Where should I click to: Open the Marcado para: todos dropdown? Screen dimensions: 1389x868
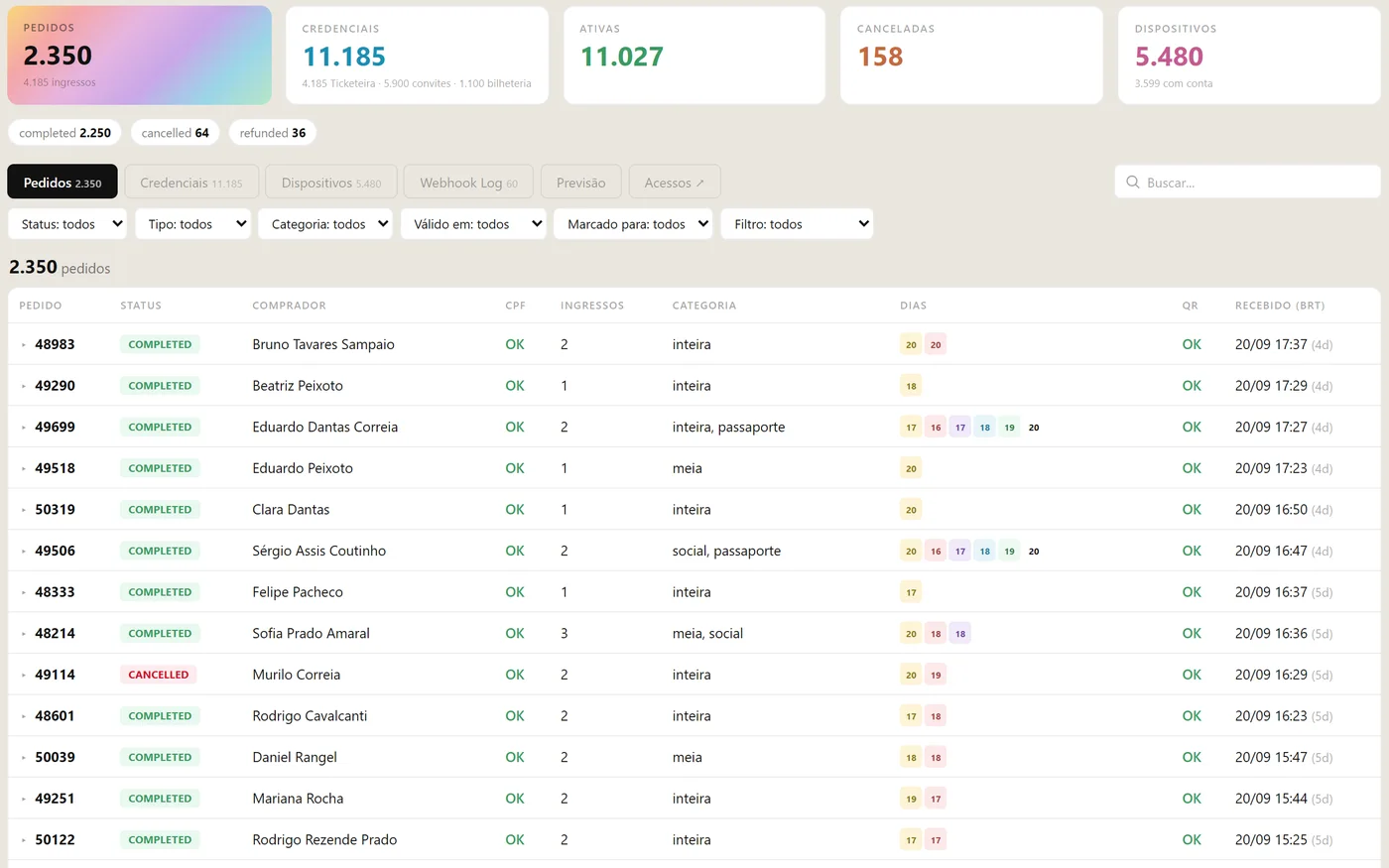[633, 224]
